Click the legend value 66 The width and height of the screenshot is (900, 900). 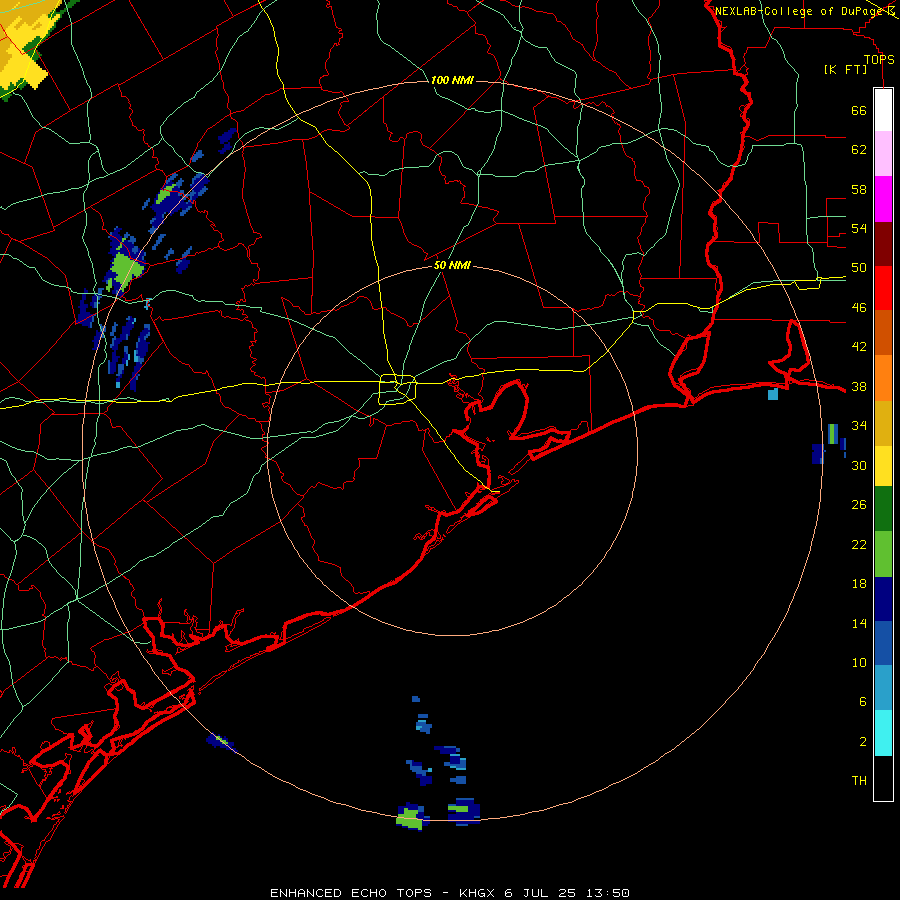[859, 110]
